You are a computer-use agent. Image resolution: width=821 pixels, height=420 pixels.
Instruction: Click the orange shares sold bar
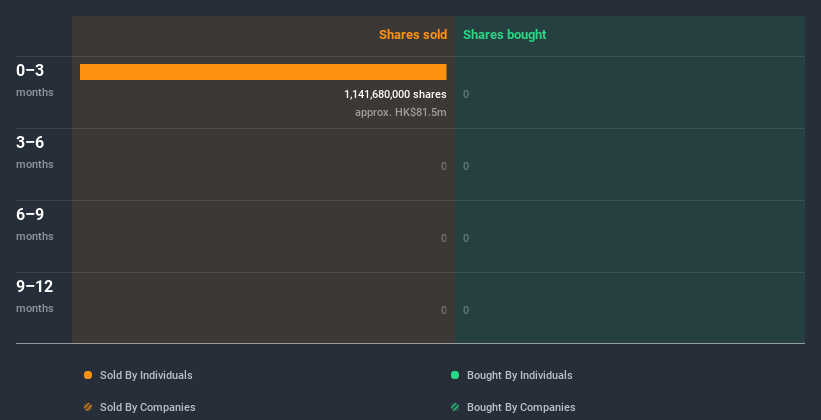pyautogui.click(x=263, y=72)
